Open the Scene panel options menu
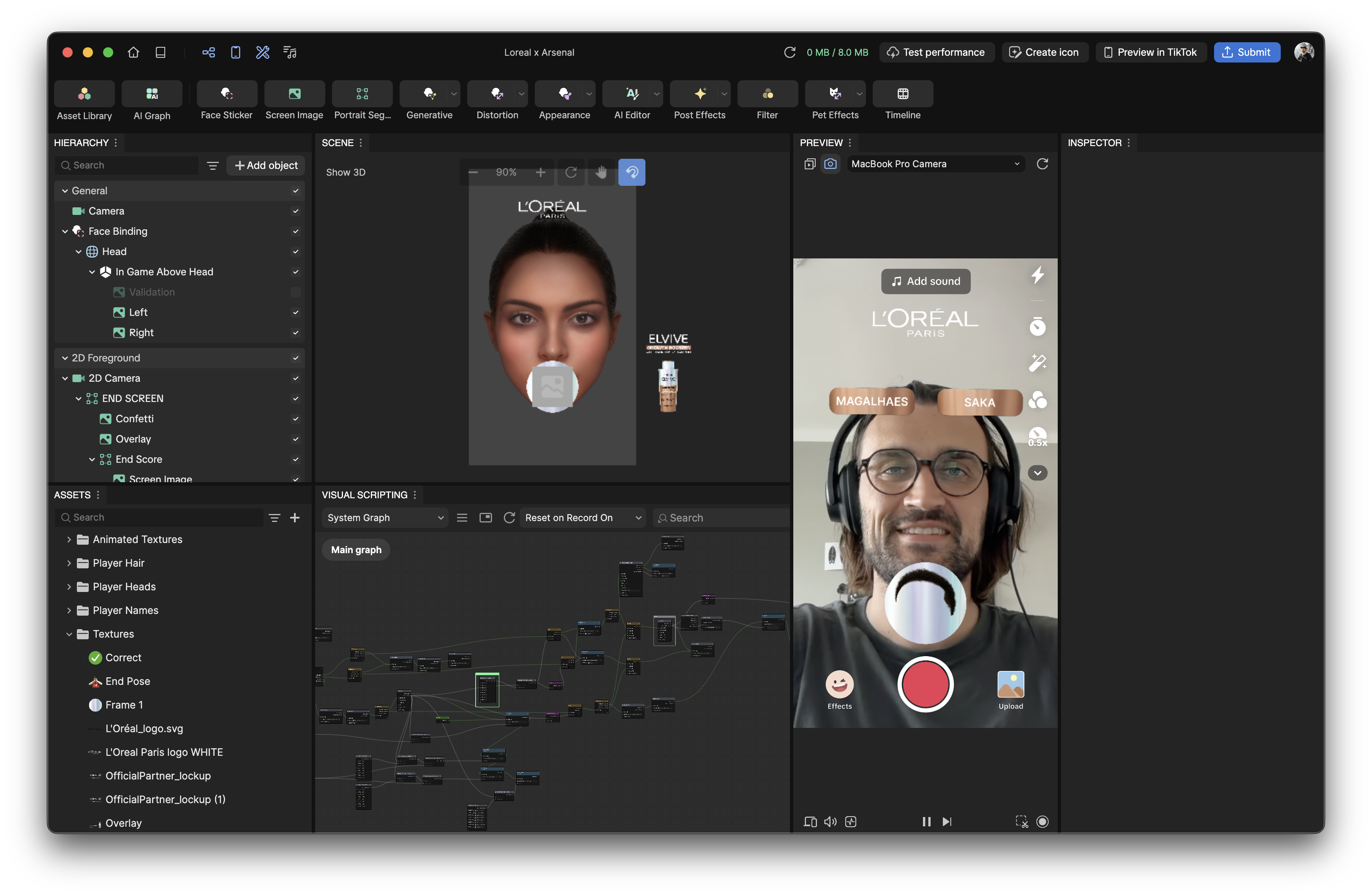1372x896 pixels. 361,142
